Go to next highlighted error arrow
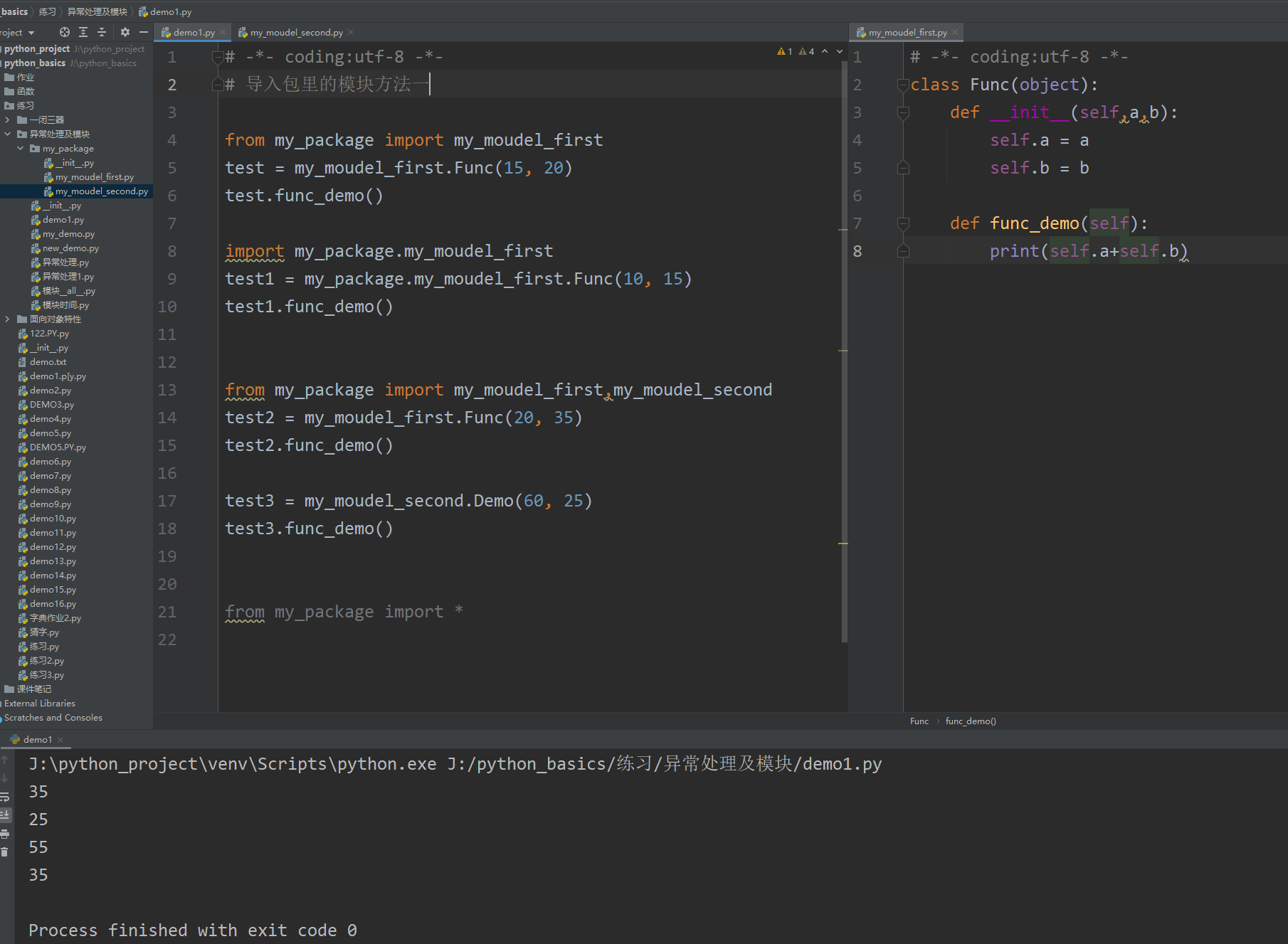 tap(840, 51)
